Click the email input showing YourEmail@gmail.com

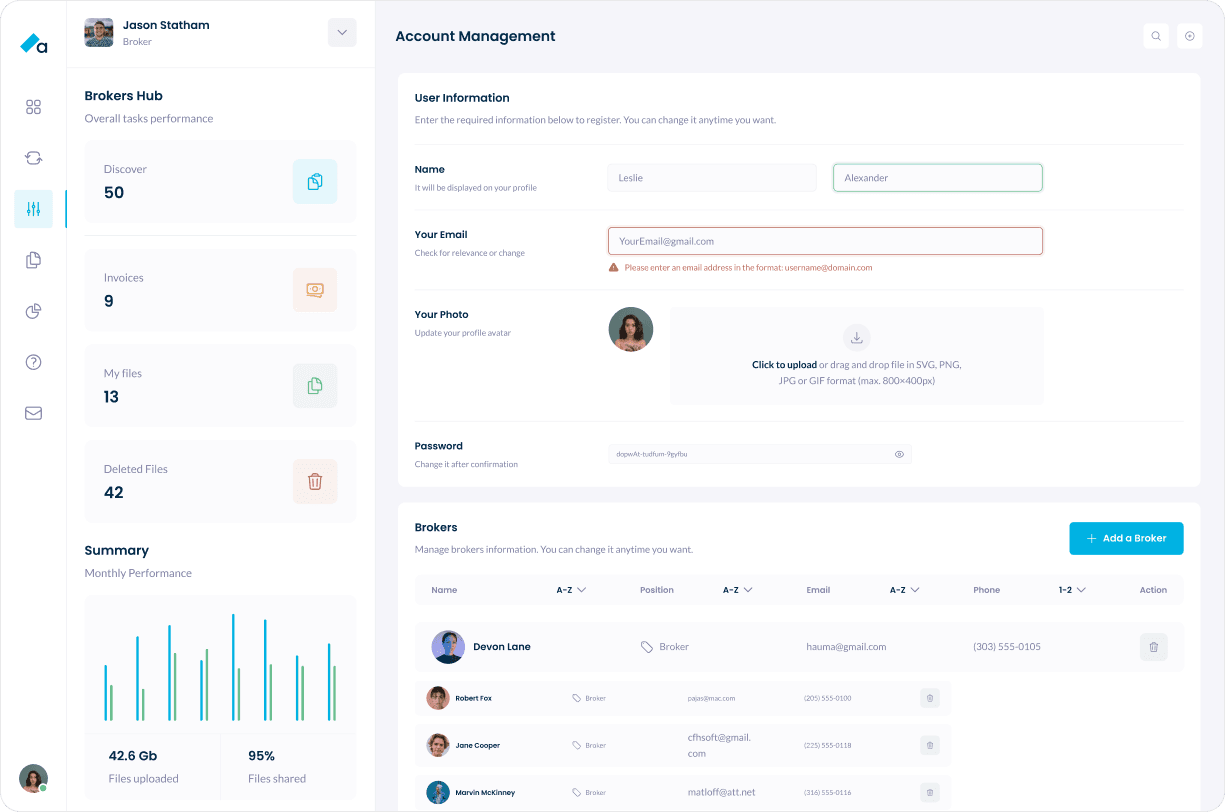pos(825,241)
